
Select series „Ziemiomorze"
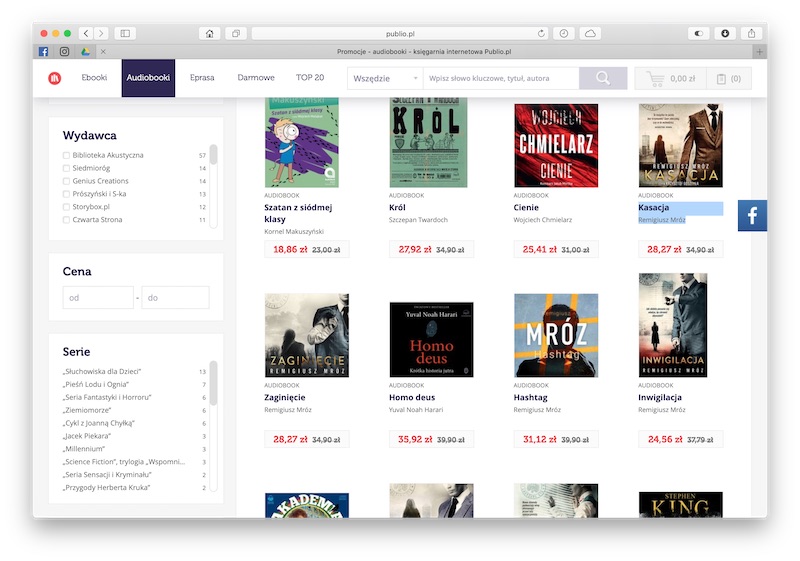coord(87,410)
